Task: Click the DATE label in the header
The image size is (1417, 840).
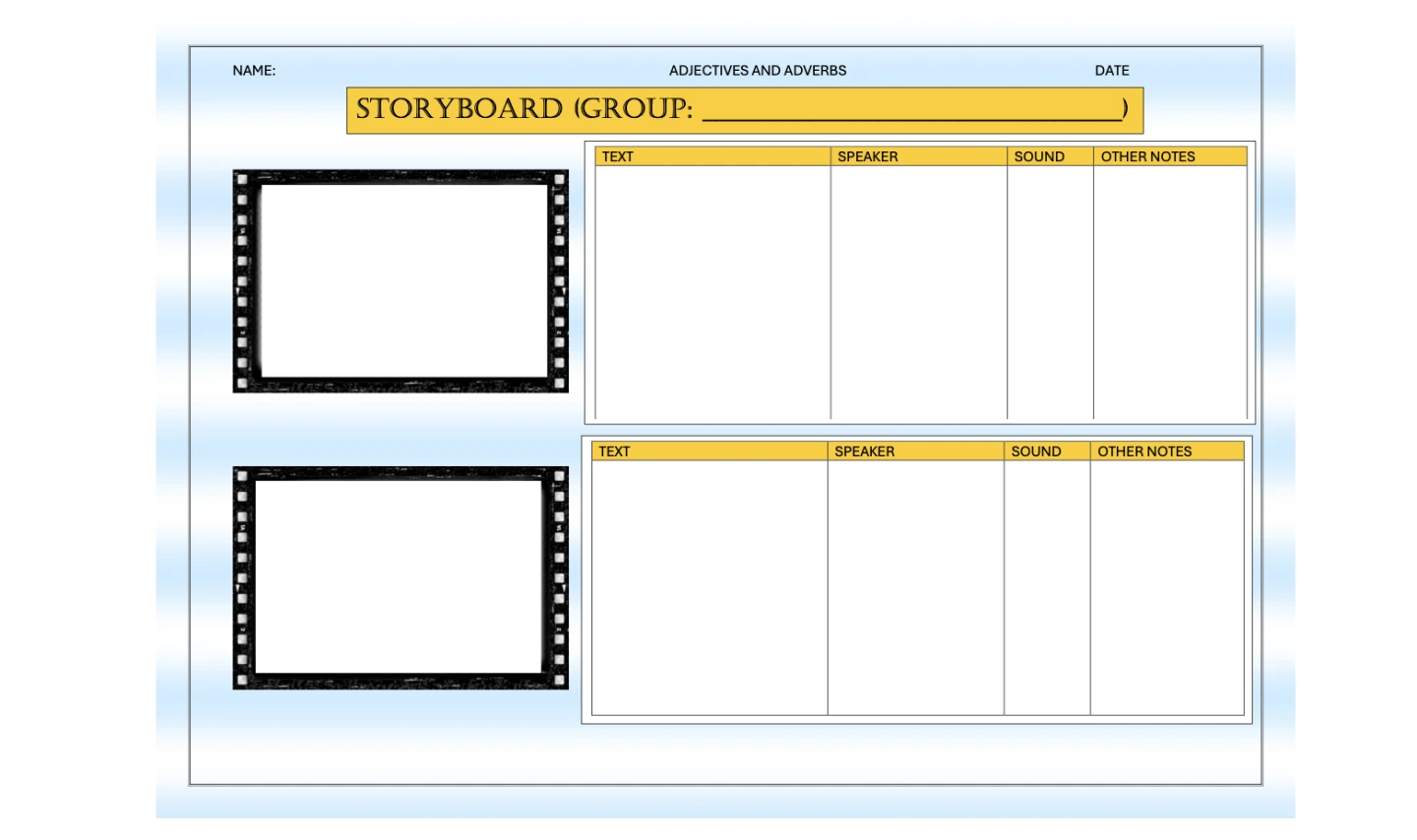Action: 1111,71
